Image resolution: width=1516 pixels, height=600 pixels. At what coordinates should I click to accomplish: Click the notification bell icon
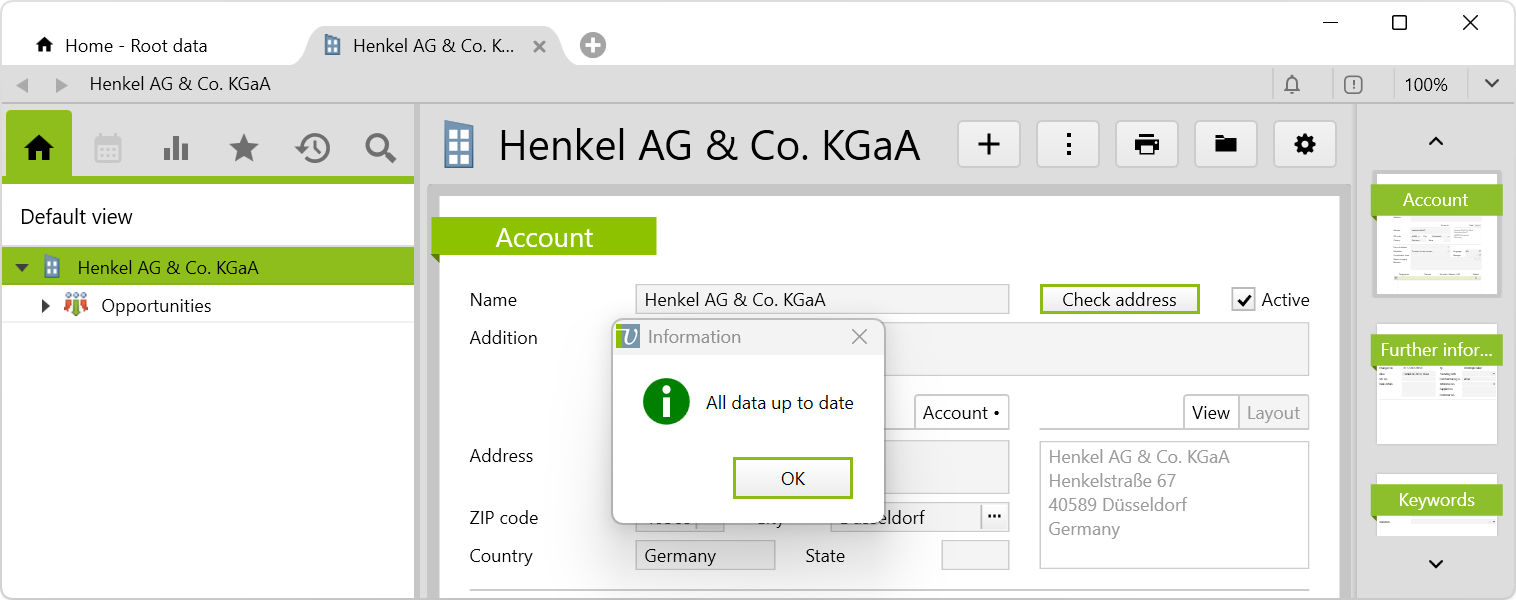pos(1292,85)
